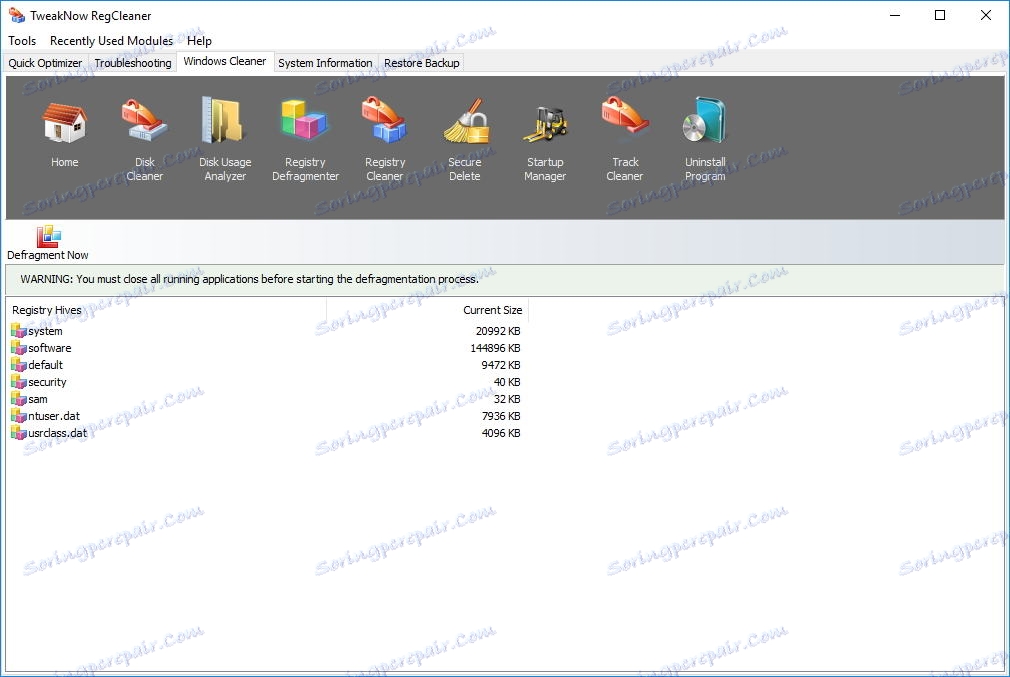1010x677 pixels.
Task: Click the default hive icon
Action: [19, 365]
